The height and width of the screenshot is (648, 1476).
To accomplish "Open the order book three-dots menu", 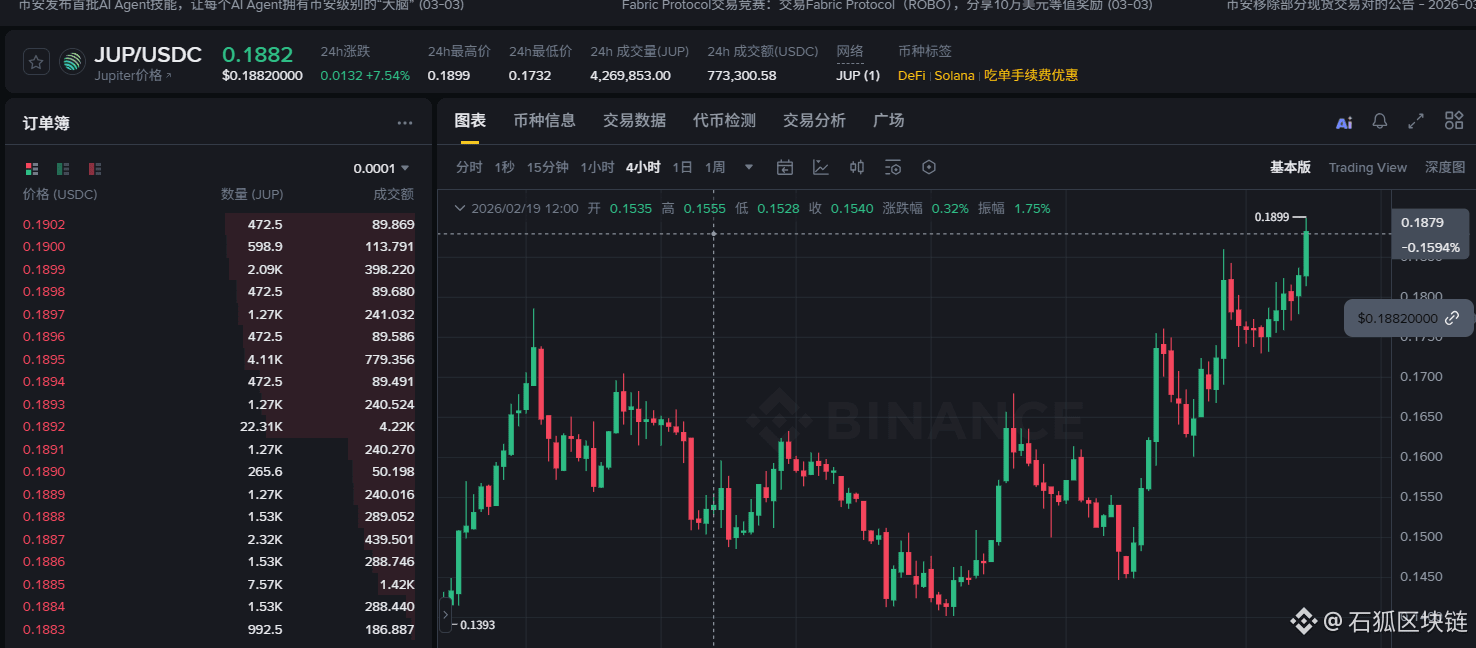I will [x=405, y=123].
